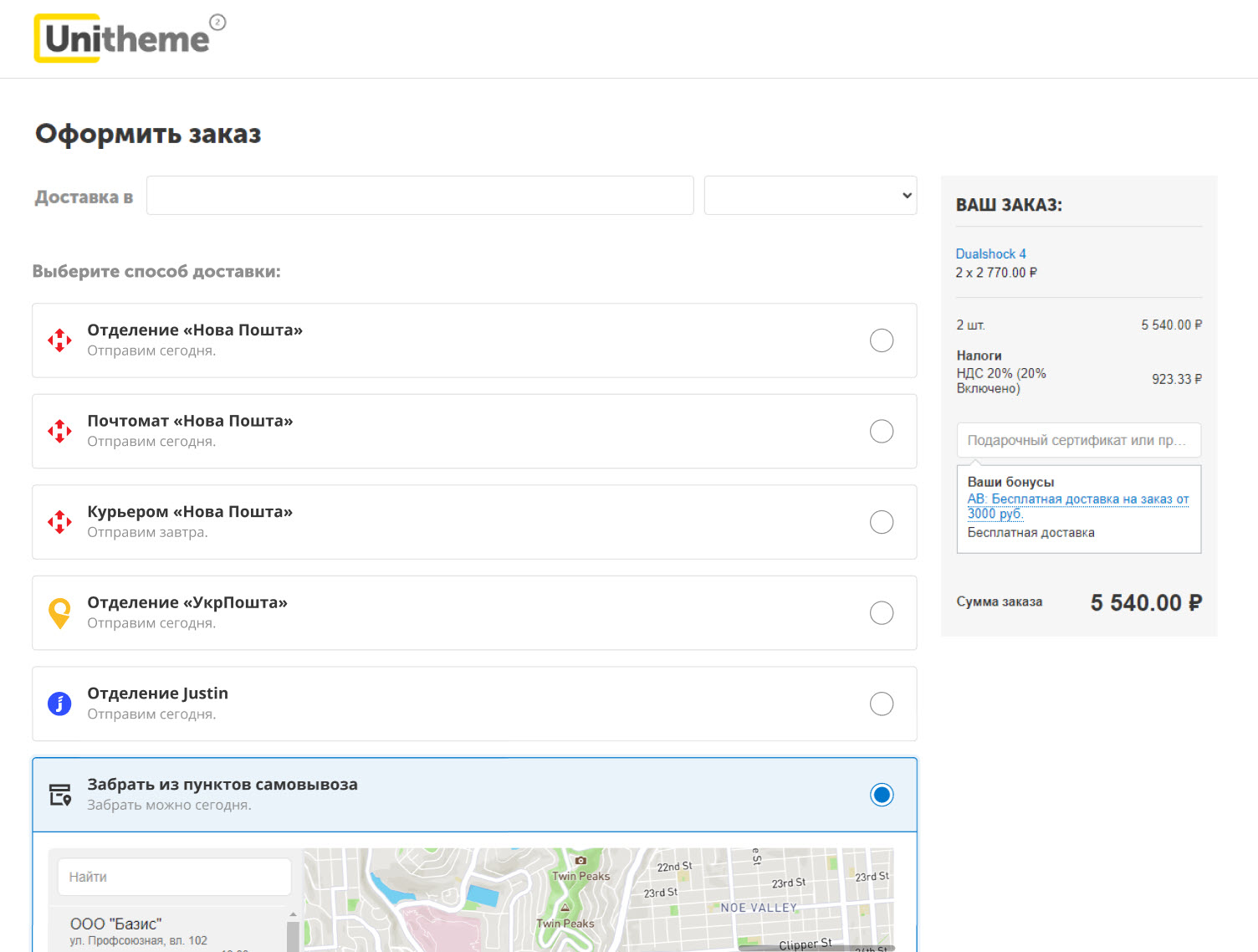Click the Отделение «Нова Пошта» title text
This screenshot has width=1258, height=952.
(195, 330)
